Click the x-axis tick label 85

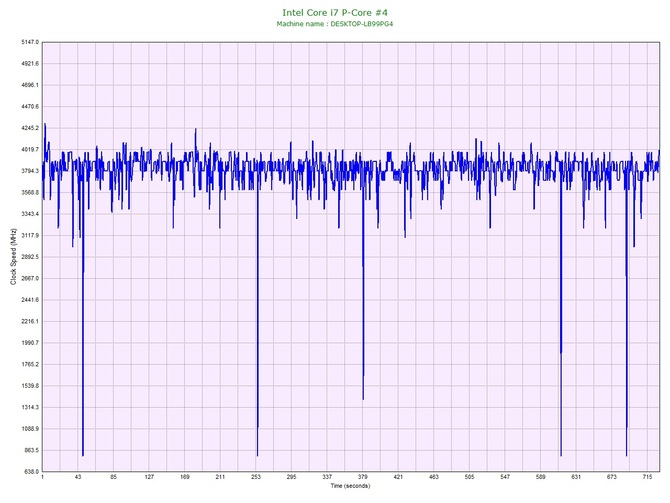coord(114,477)
